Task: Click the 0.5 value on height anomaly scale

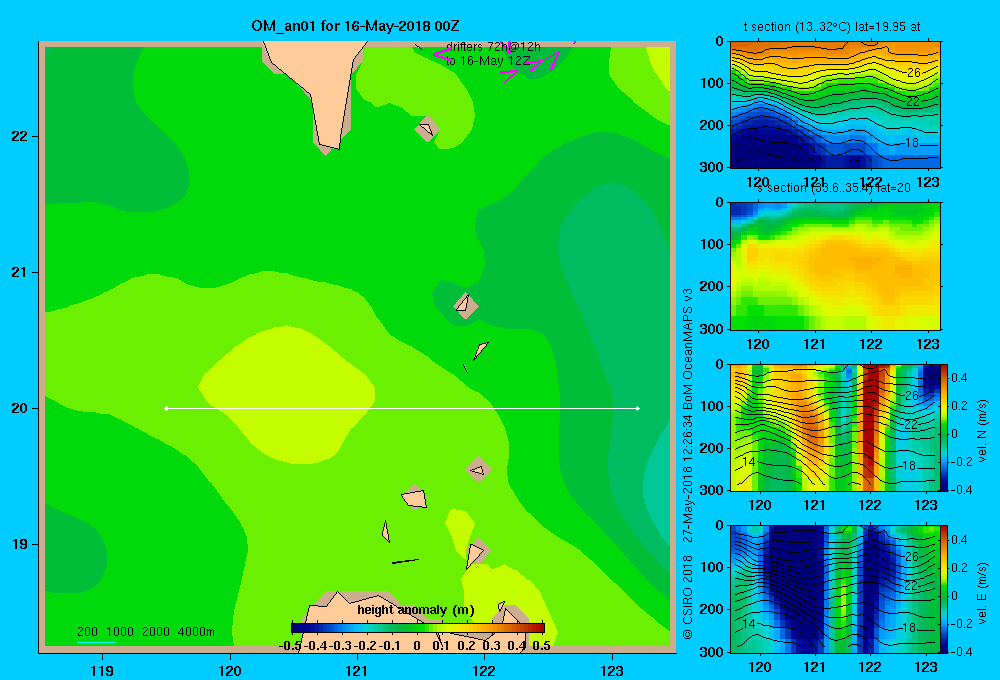Action: pos(541,646)
